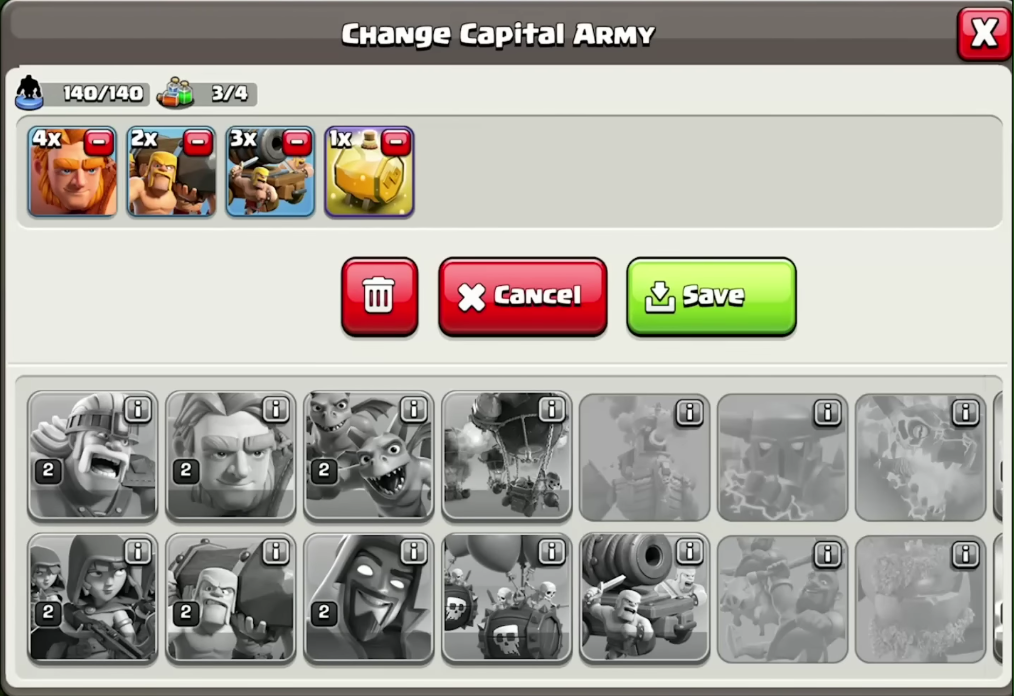Image resolution: width=1014 pixels, height=696 pixels.
Task: Save the capital army
Action: (x=711, y=296)
